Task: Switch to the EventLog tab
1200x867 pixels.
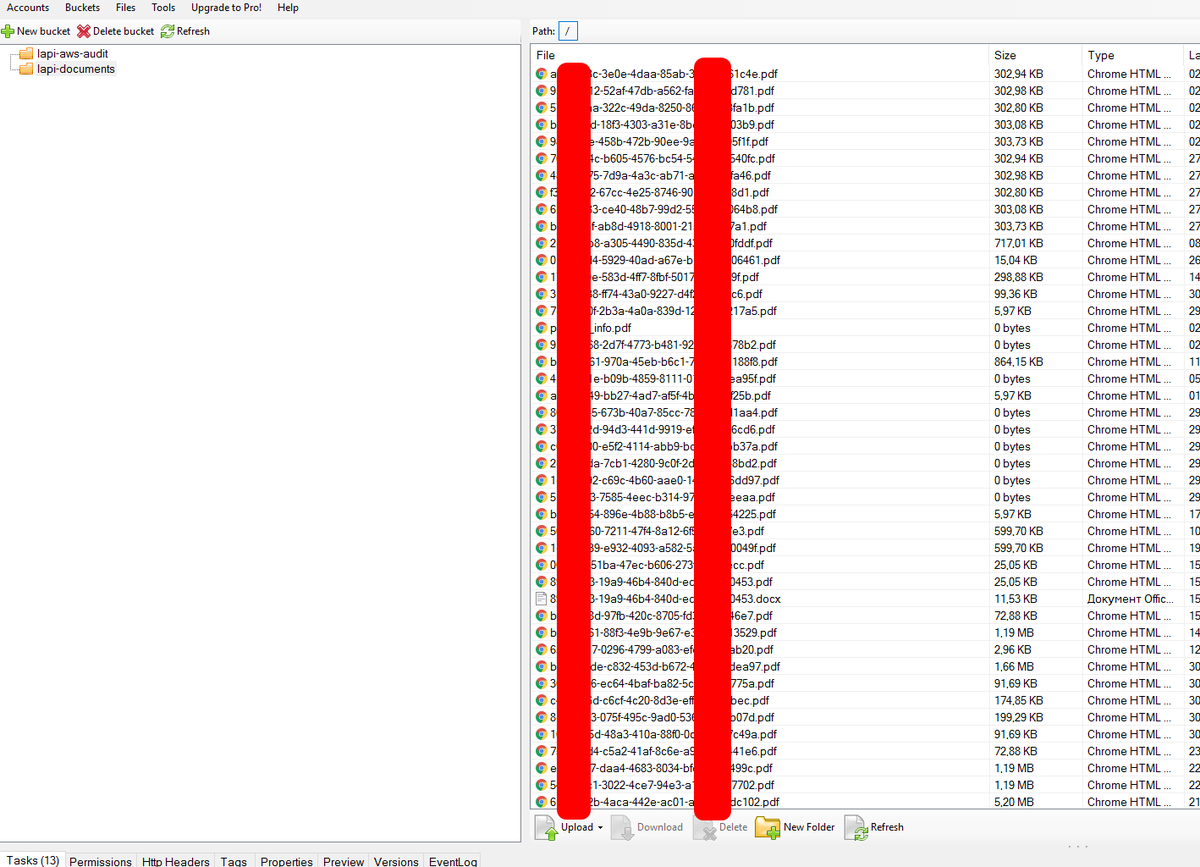Action: point(453,861)
